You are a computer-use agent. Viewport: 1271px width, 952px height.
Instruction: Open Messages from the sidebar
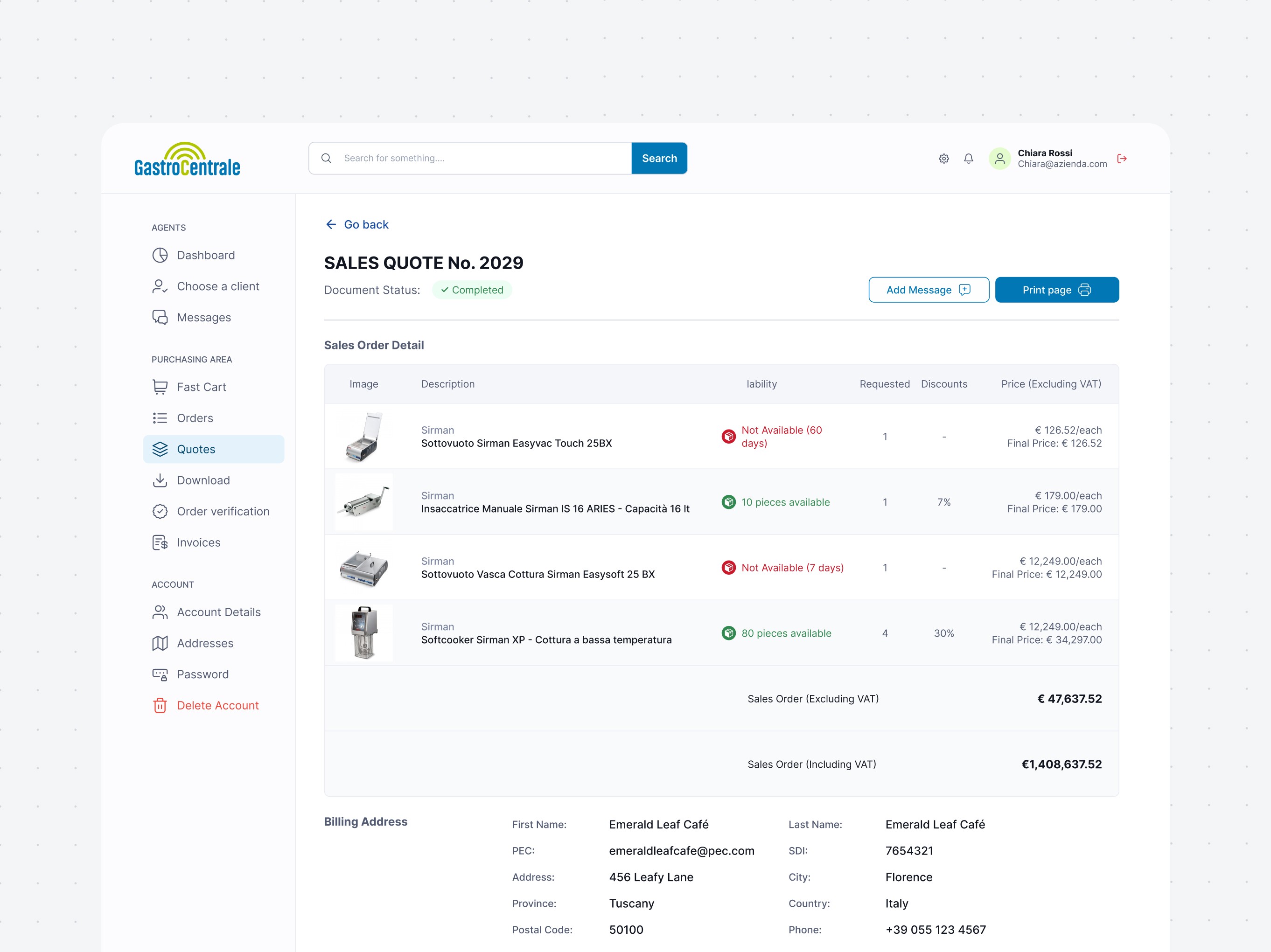point(214,317)
